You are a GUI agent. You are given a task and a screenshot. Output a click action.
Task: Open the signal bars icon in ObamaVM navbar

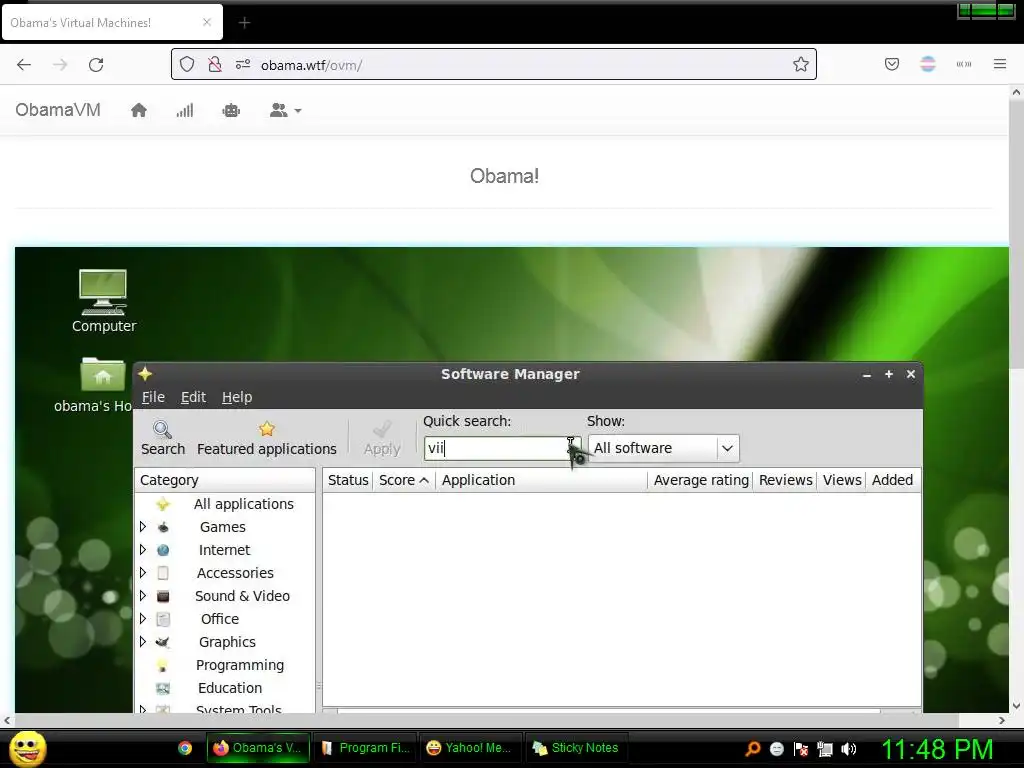185,110
